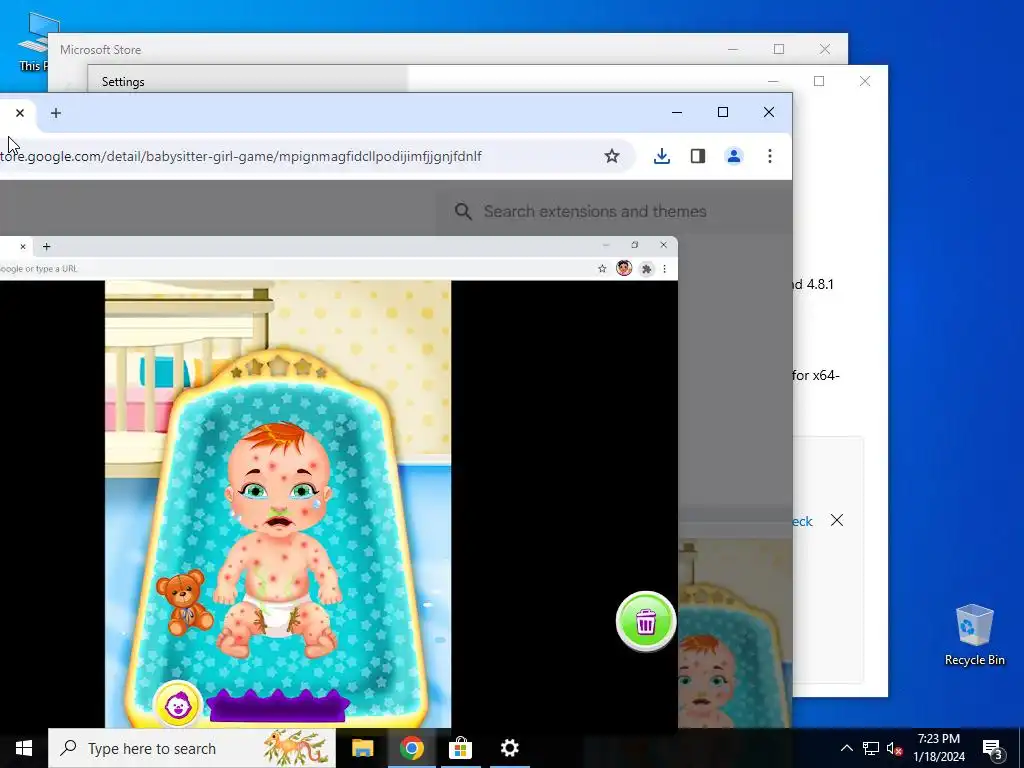Click the Chrome taskbar icon
The width and height of the screenshot is (1024, 768).
pos(411,748)
